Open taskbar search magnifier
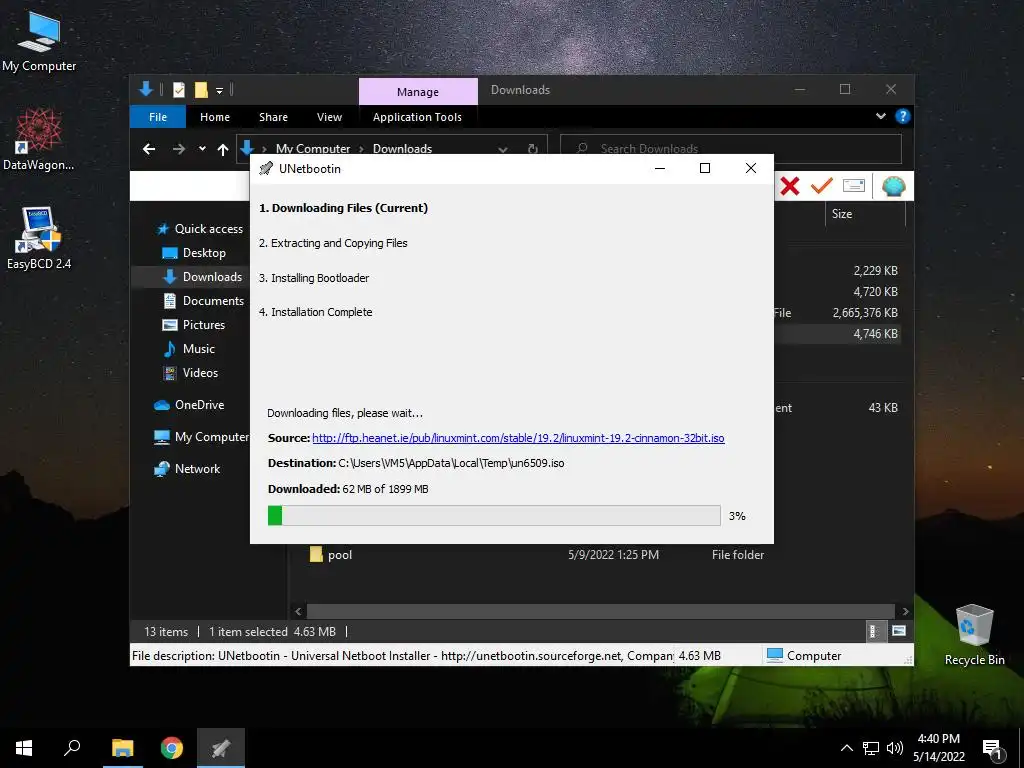 point(72,748)
